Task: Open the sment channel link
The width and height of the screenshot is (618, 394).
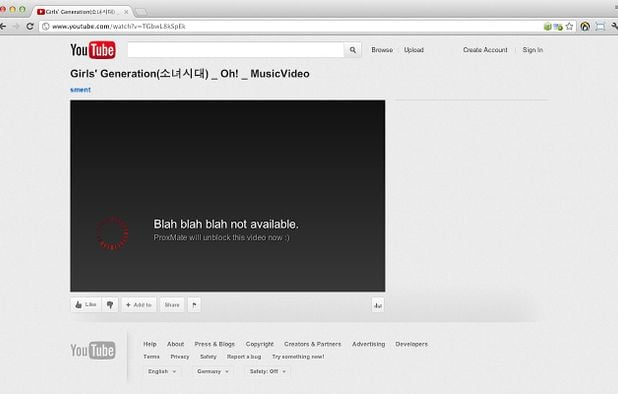Action: [x=80, y=90]
